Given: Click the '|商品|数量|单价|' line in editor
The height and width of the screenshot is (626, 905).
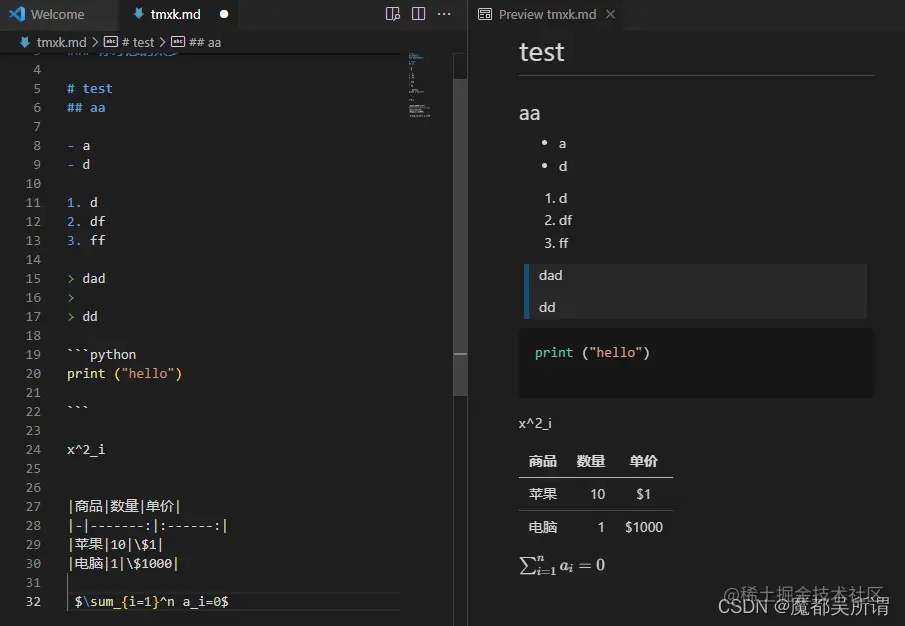Looking at the screenshot, I should coord(124,507).
